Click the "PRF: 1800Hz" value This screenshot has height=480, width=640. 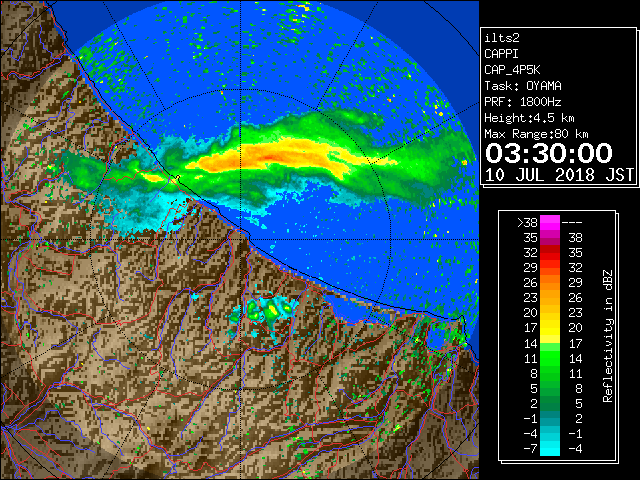point(523,102)
